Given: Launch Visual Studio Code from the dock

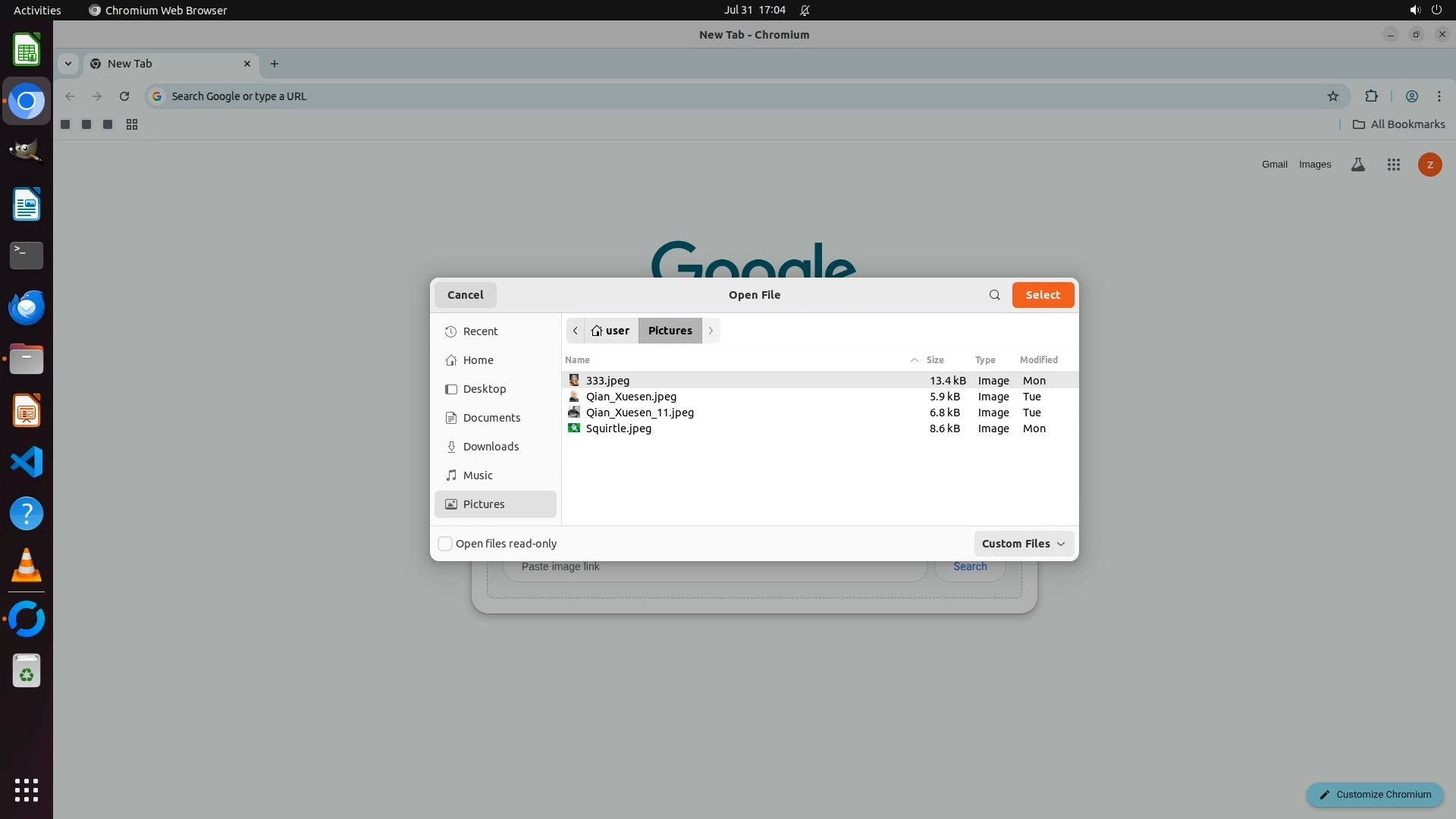Looking at the screenshot, I should (x=27, y=462).
